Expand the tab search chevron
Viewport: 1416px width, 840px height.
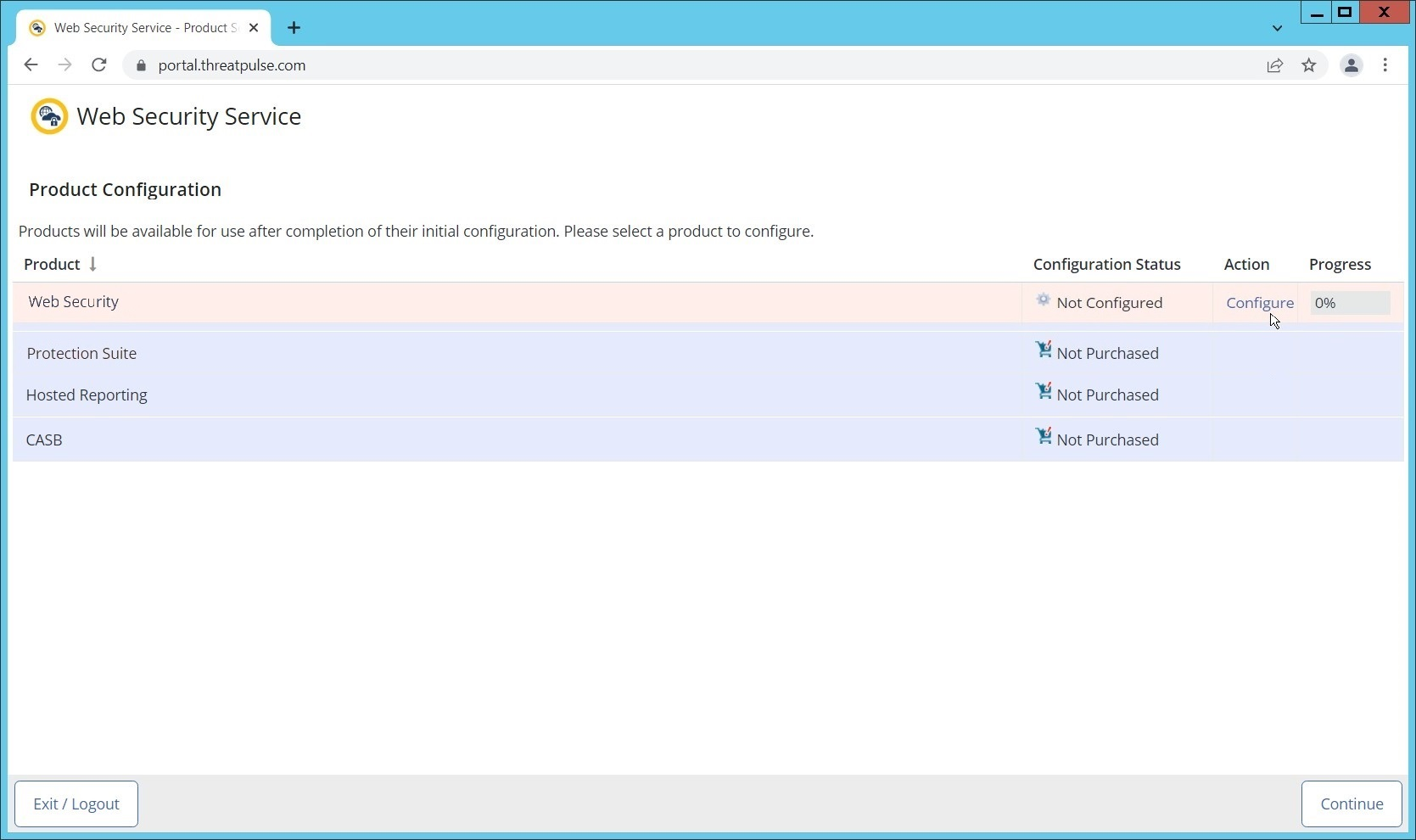tap(1277, 28)
